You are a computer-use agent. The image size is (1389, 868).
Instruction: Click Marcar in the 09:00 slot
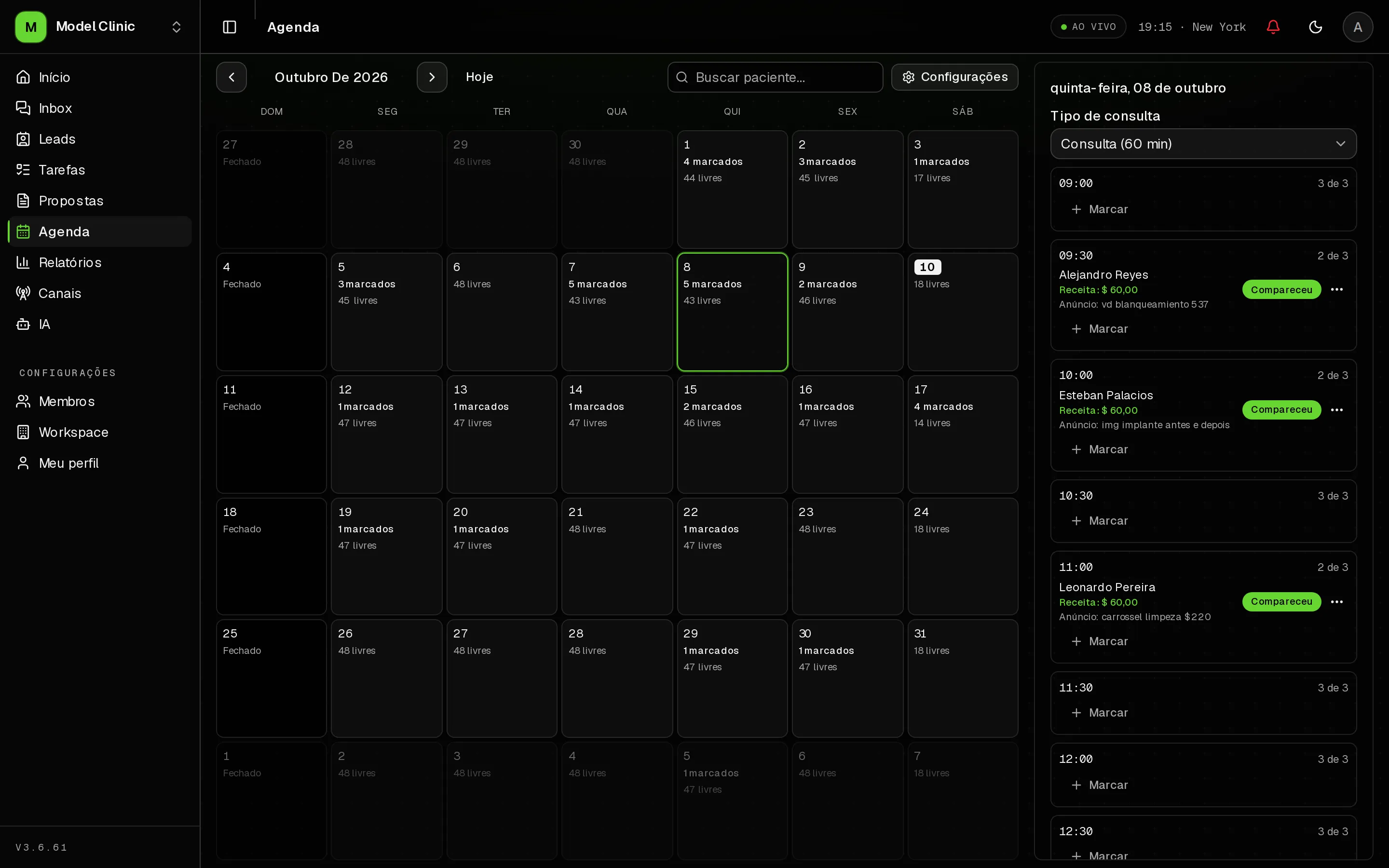(1100, 210)
